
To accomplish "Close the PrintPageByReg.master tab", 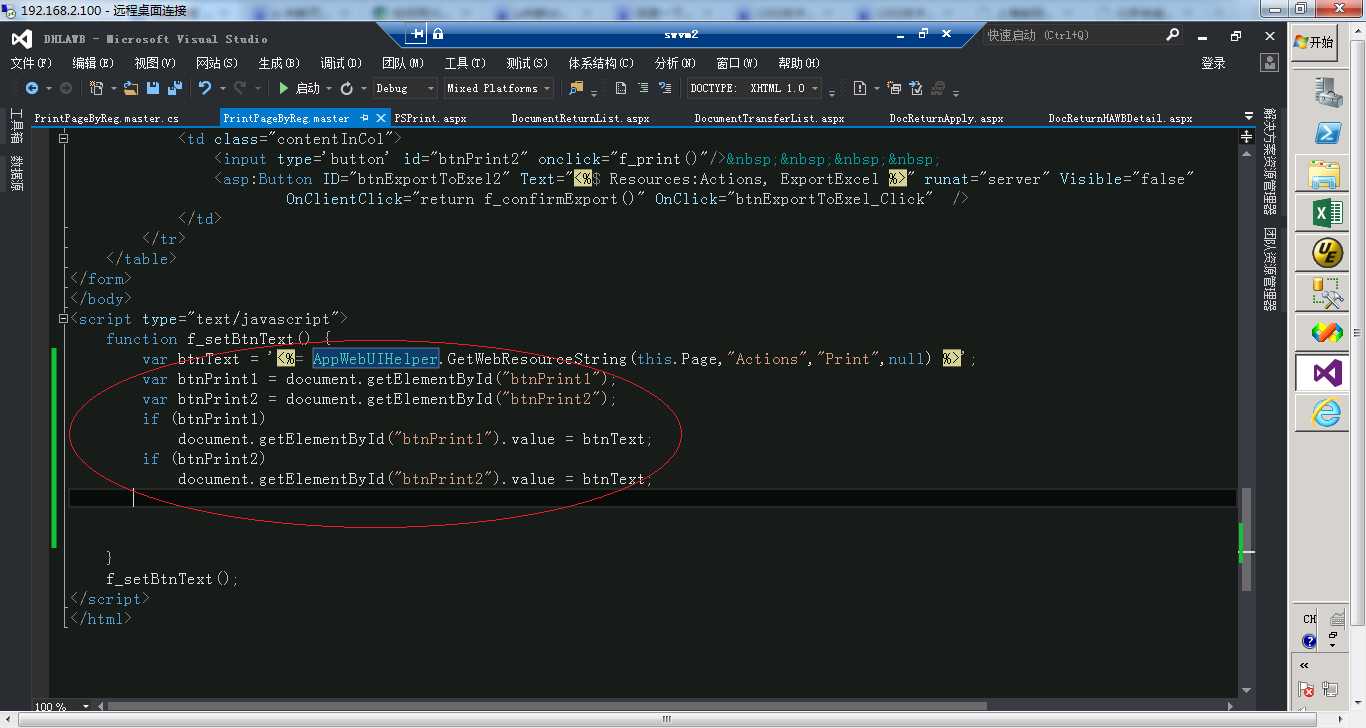I will click(381, 118).
